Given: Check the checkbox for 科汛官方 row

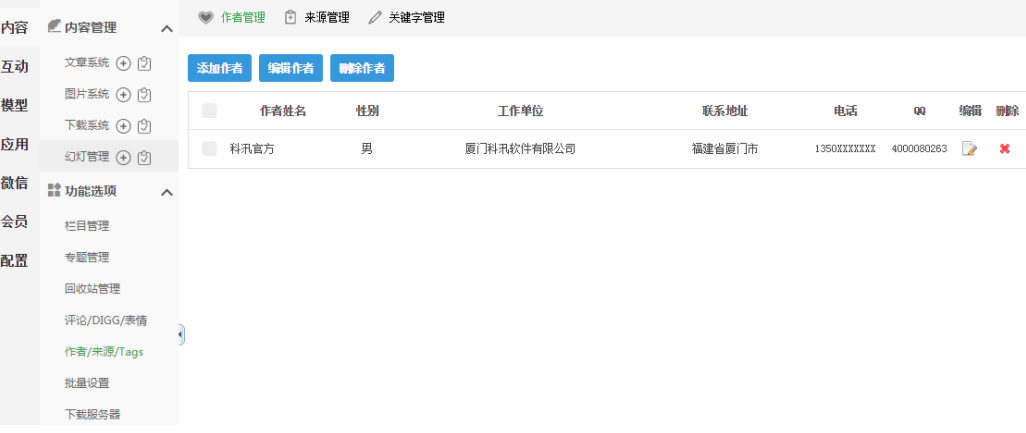Looking at the screenshot, I should point(209,149).
